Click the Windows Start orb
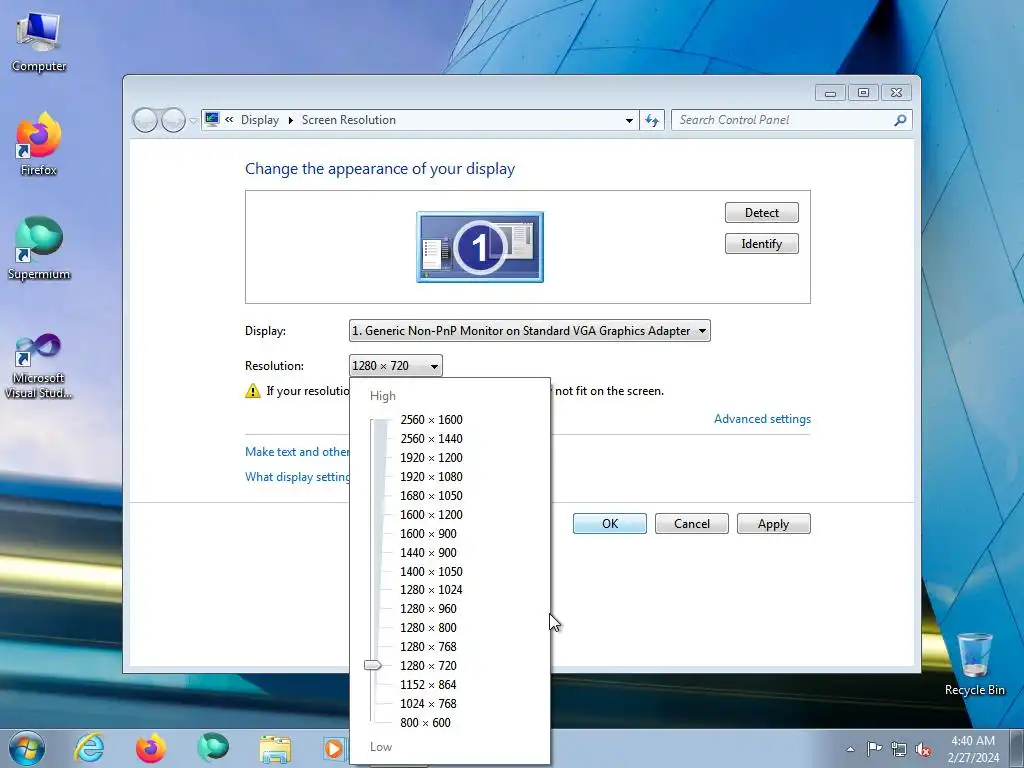The height and width of the screenshot is (768, 1024). point(27,748)
